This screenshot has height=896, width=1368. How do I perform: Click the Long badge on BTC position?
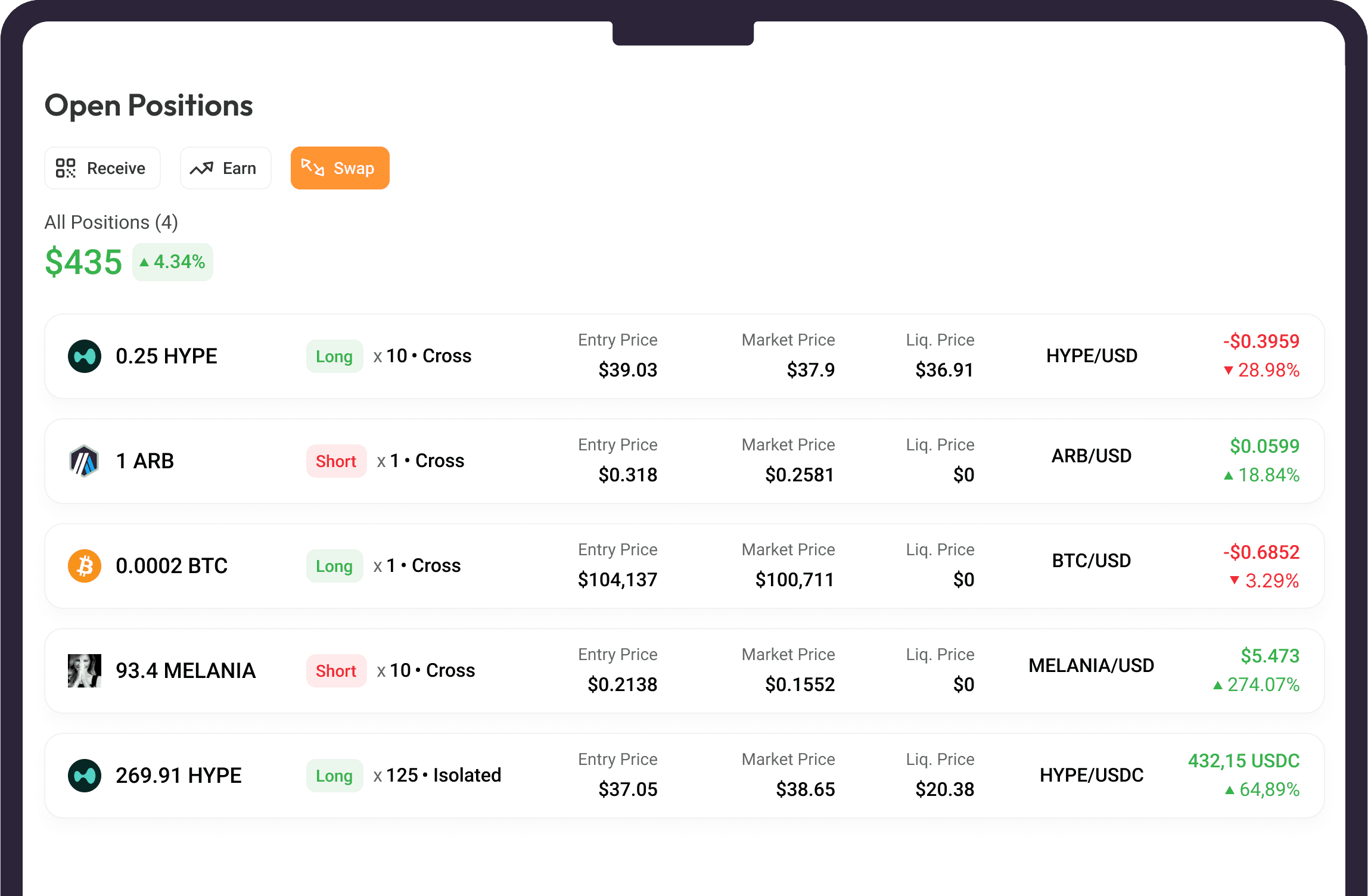334,566
